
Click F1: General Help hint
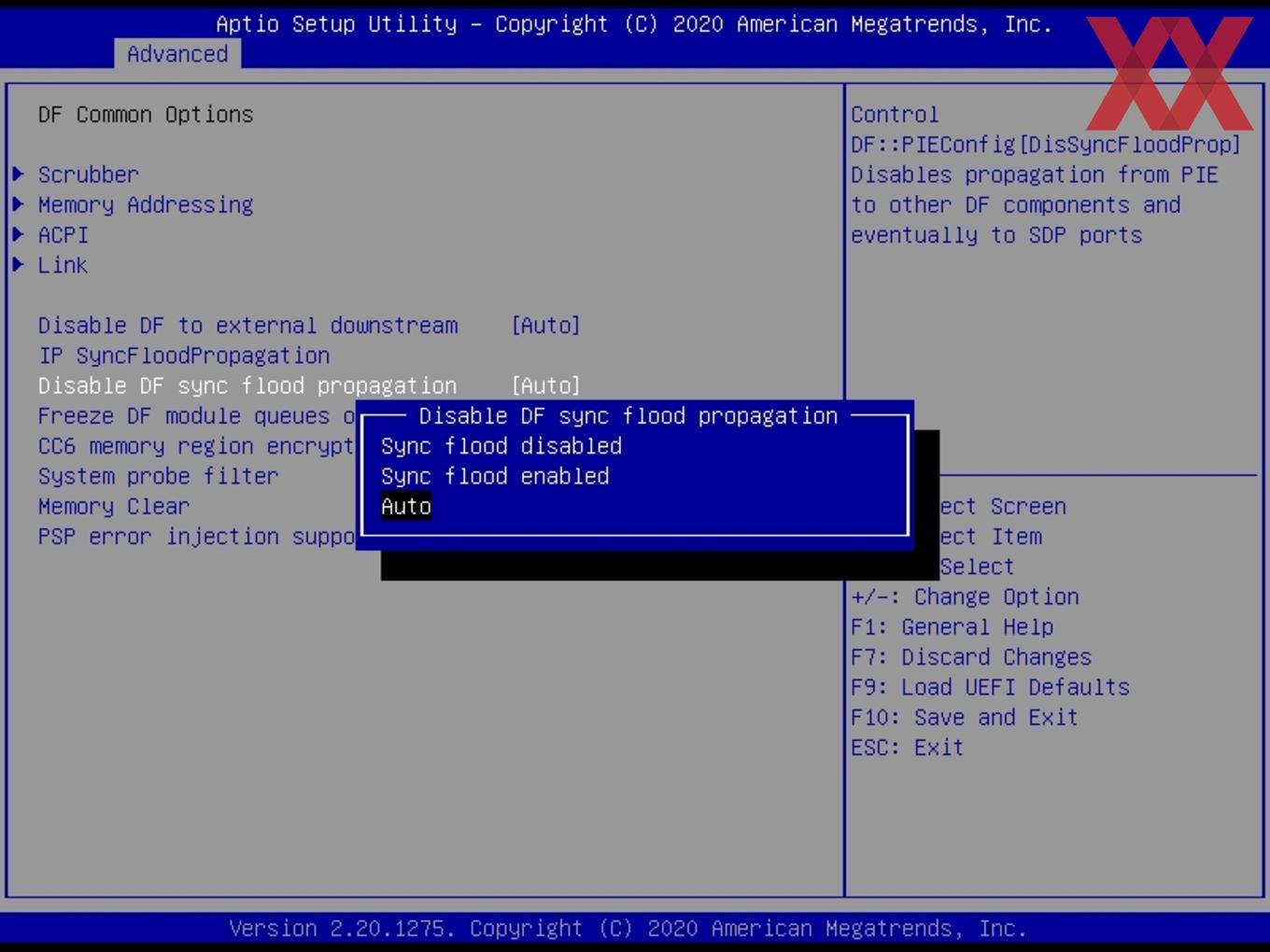[952, 627]
